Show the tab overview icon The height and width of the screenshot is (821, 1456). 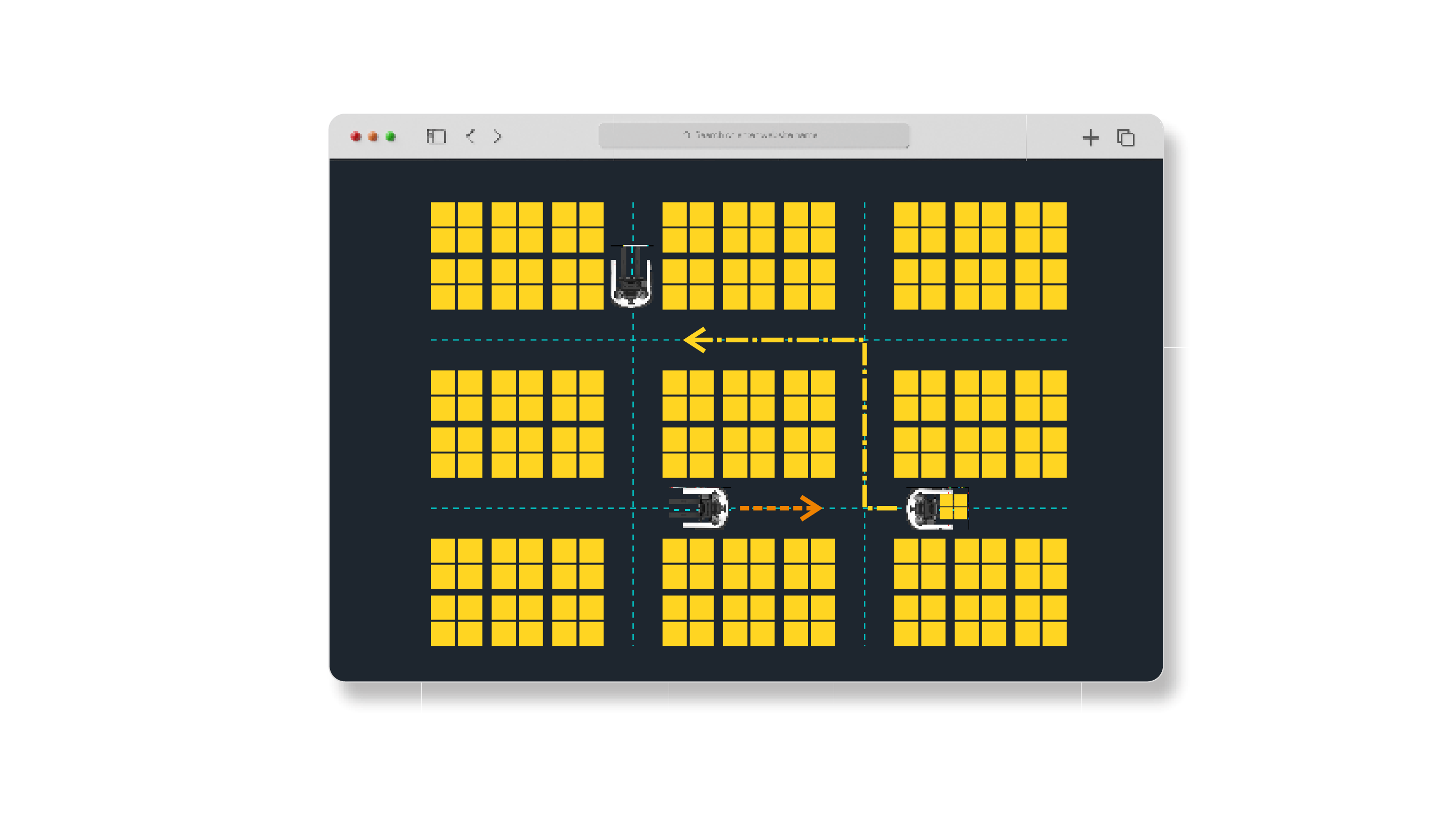[x=1125, y=137]
